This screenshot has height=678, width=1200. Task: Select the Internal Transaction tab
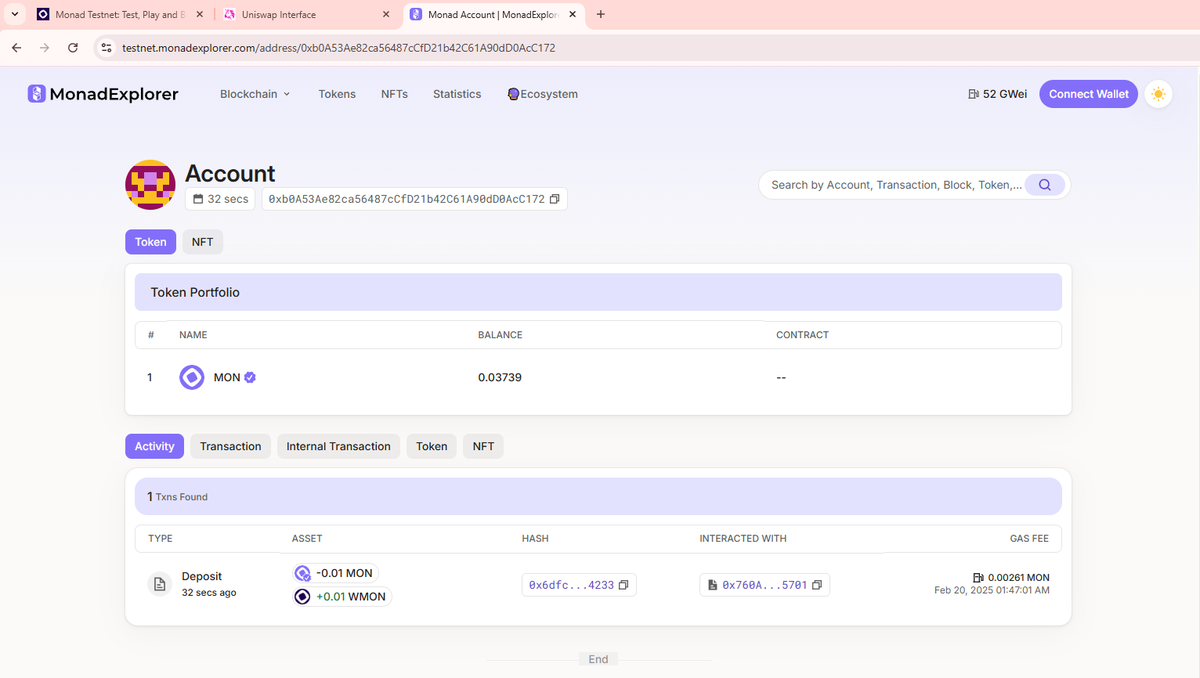point(339,446)
